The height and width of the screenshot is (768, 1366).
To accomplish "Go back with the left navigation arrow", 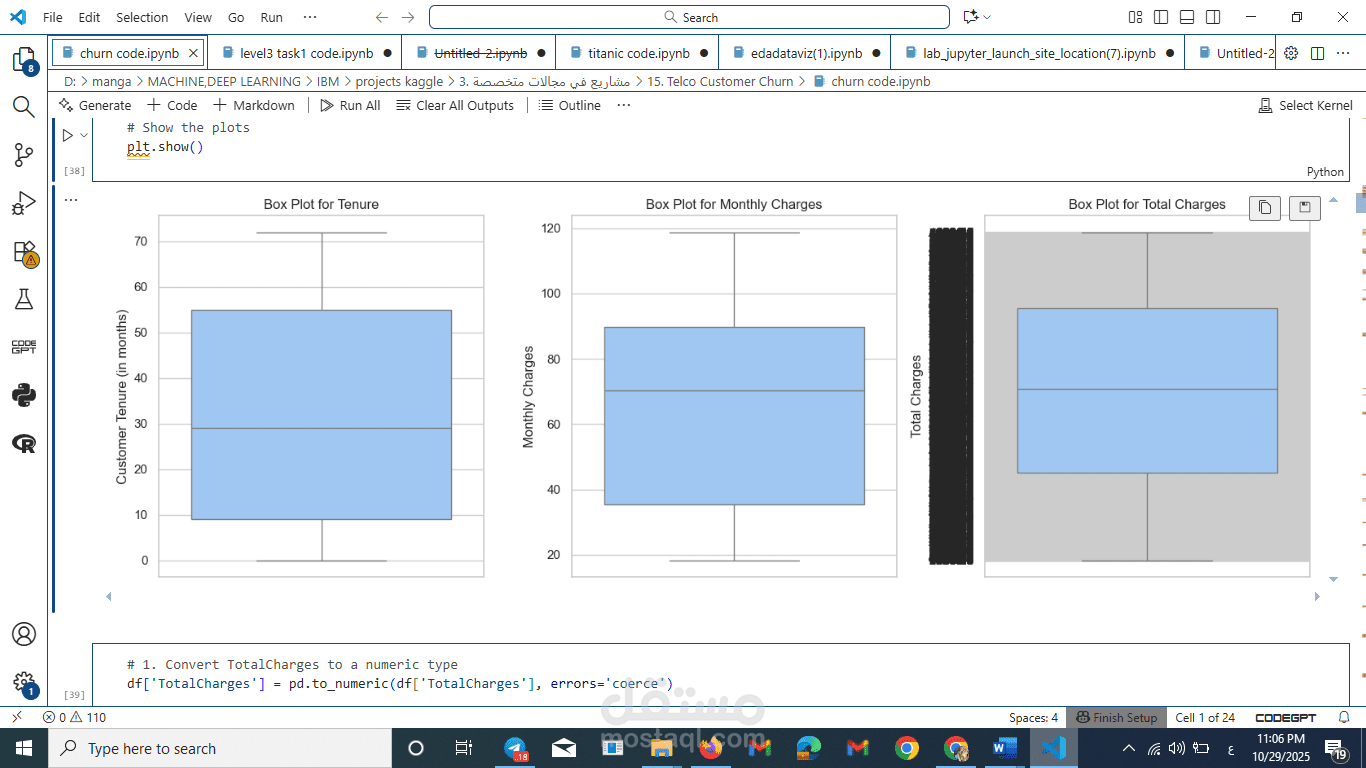I will (382, 17).
